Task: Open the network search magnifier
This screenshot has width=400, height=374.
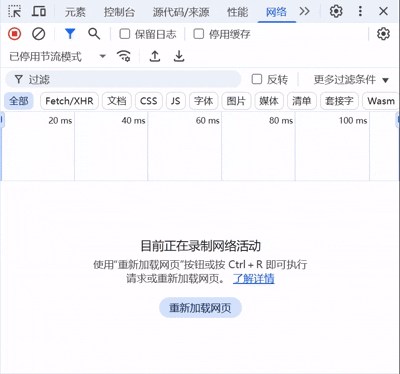Action: [x=94, y=34]
